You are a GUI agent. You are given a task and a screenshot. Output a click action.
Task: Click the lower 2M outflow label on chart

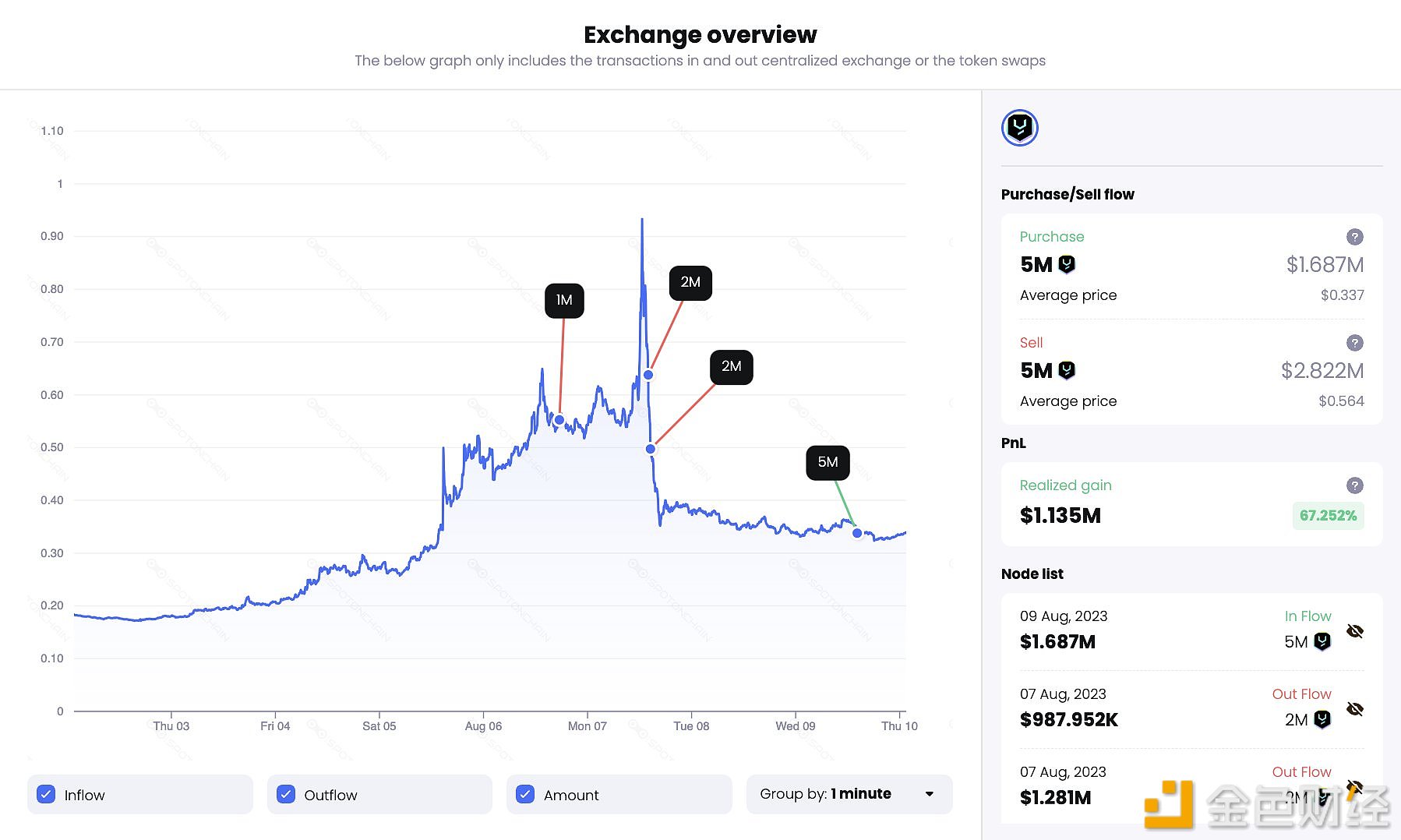pyautogui.click(x=731, y=366)
